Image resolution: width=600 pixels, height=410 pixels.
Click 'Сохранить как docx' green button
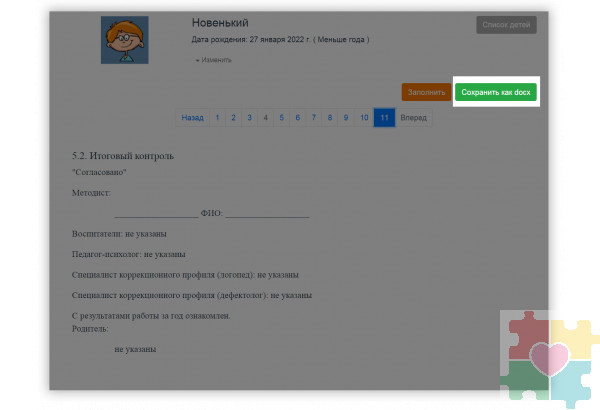point(497,92)
